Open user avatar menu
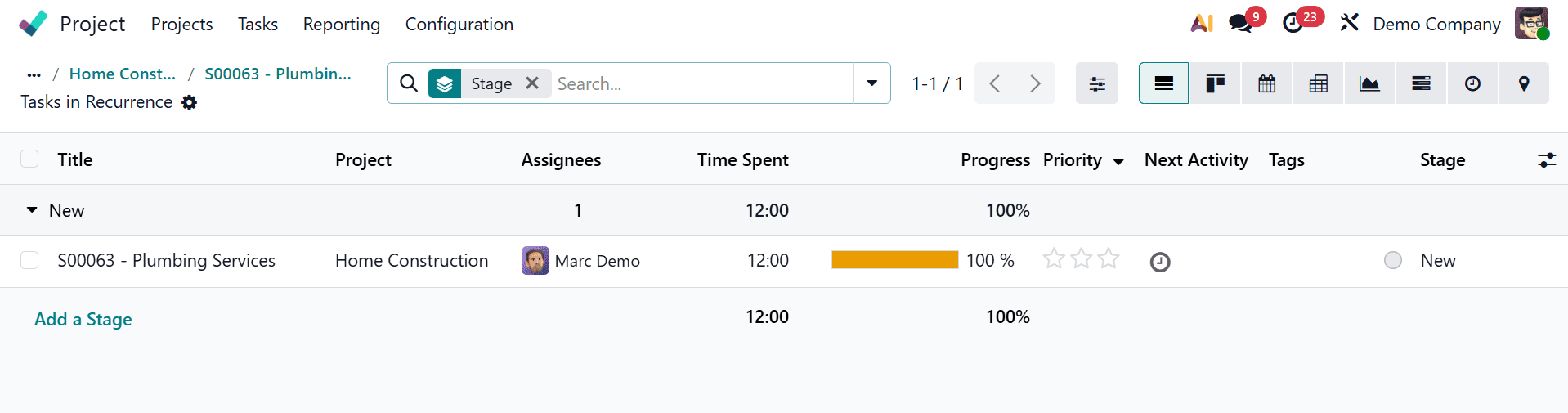 [x=1531, y=24]
